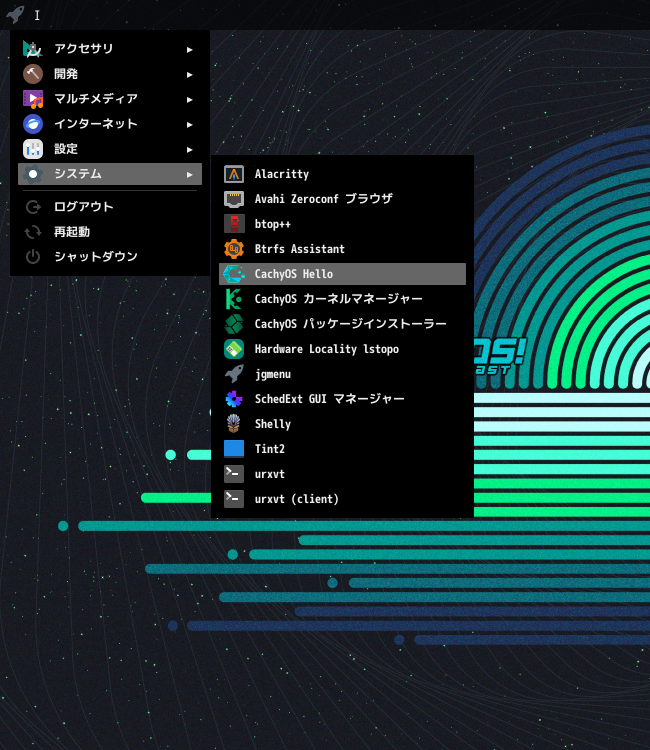Open the Tint2 entry
Viewport: 650px width, 750px height.
tap(342, 449)
